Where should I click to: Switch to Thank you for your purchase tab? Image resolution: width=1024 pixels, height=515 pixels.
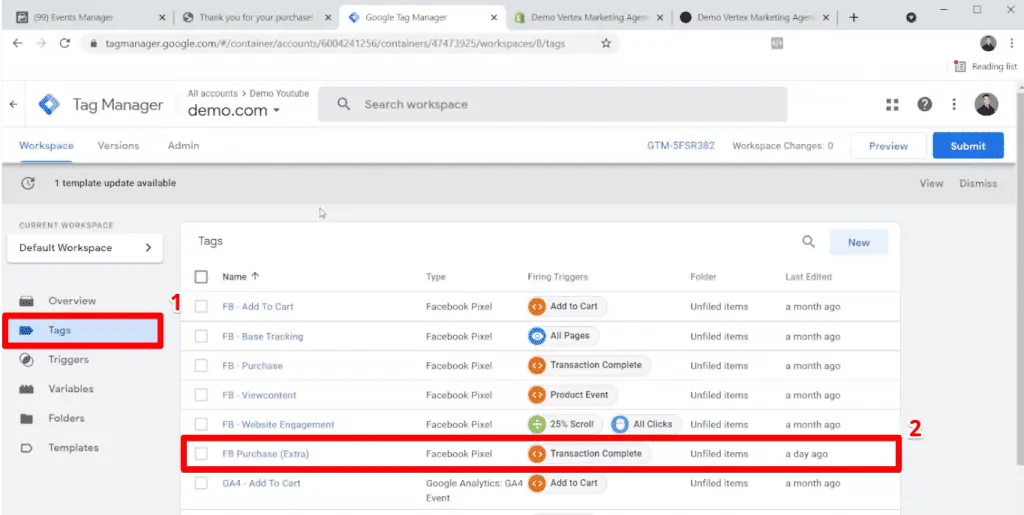coord(256,18)
